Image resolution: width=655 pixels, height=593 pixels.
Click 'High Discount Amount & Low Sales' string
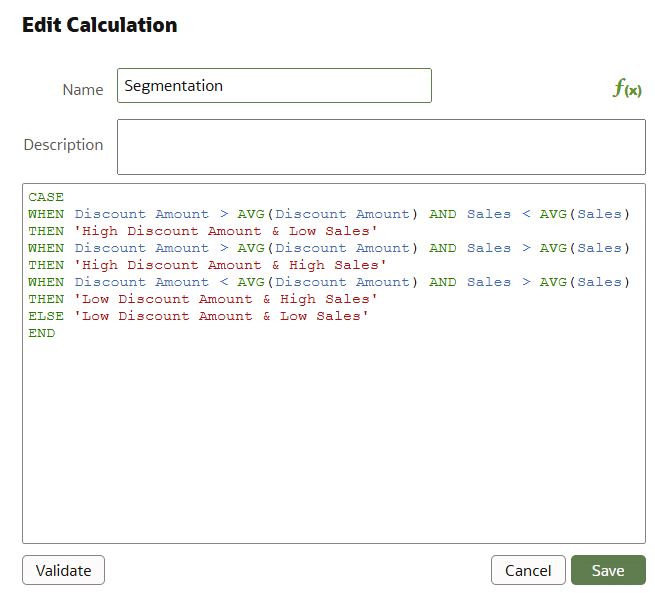pos(226,231)
